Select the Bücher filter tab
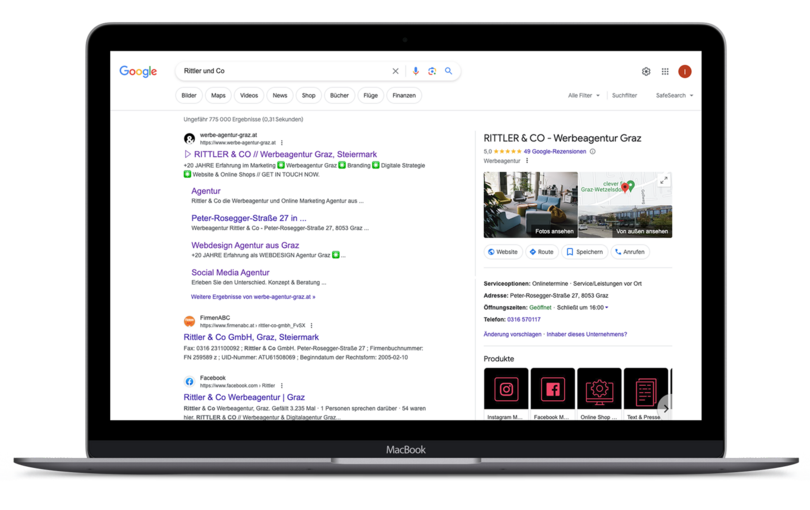 click(339, 96)
